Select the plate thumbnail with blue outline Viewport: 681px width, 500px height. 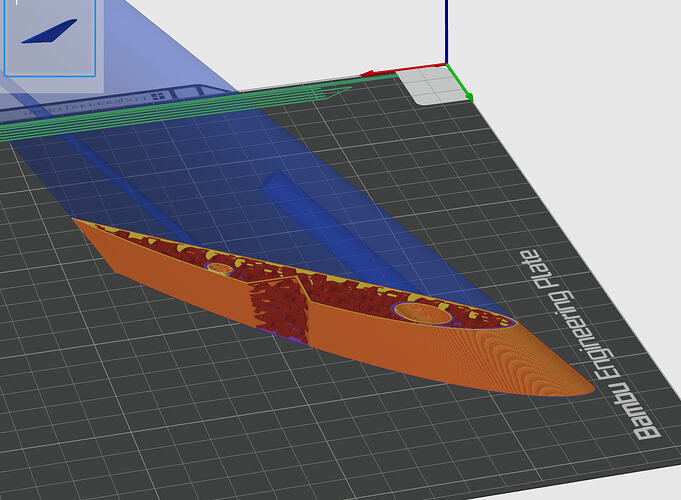click(50, 38)
